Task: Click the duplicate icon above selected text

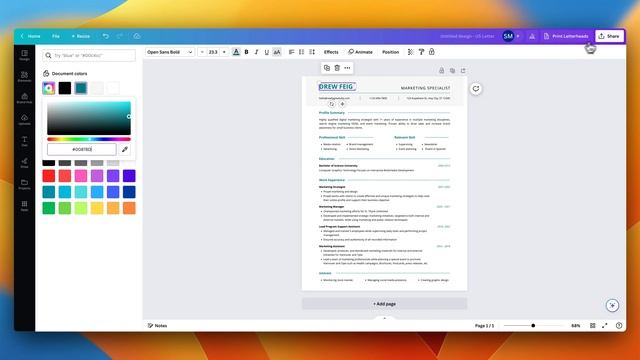Action: [x=327, y=68]
